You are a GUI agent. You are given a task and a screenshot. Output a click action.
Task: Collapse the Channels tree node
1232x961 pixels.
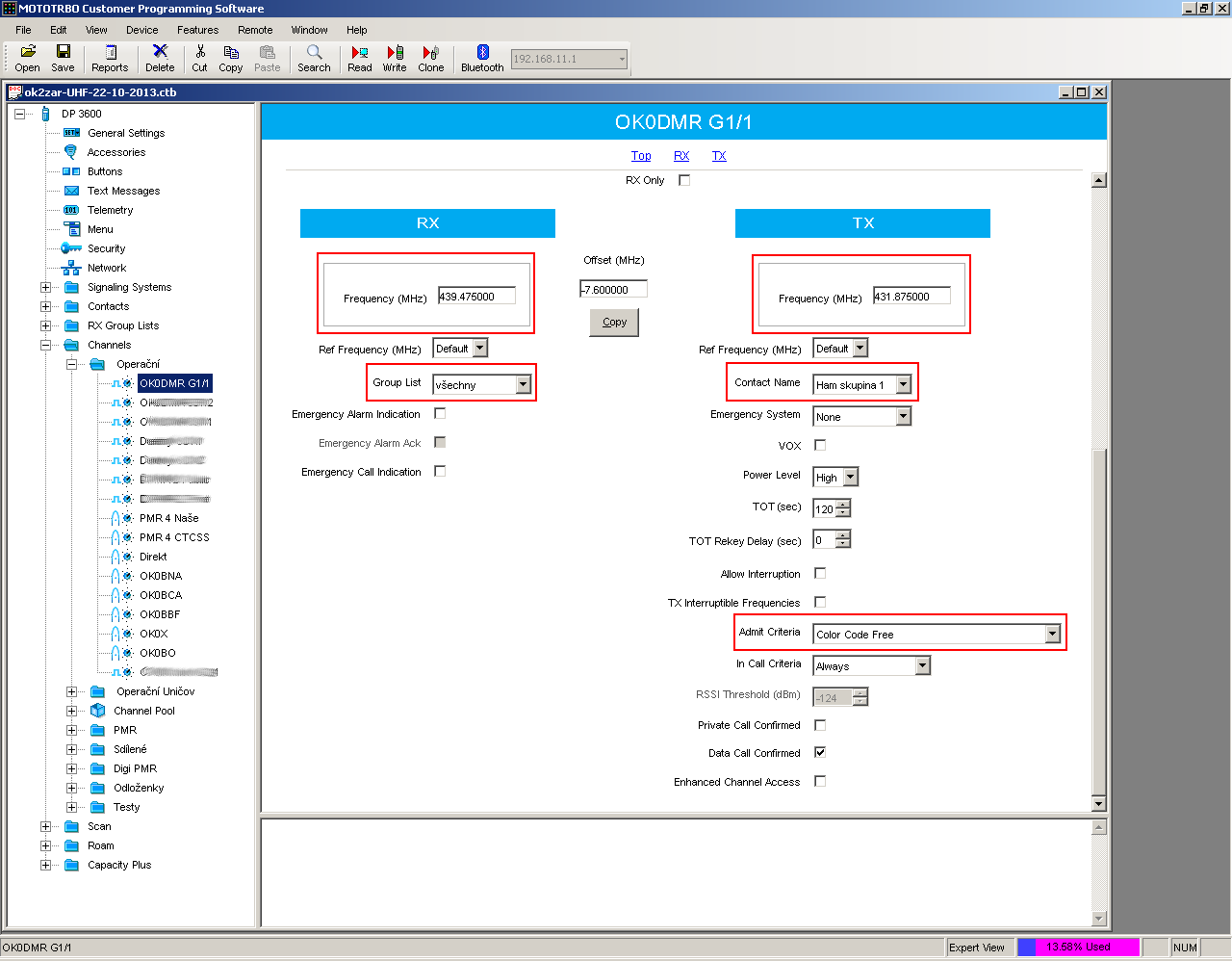(45, 345)
